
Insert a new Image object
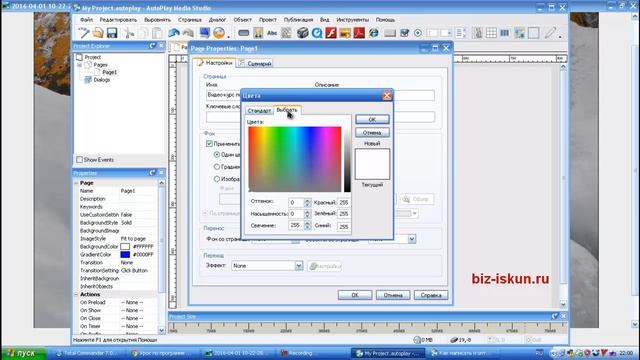tap(258, 33)
